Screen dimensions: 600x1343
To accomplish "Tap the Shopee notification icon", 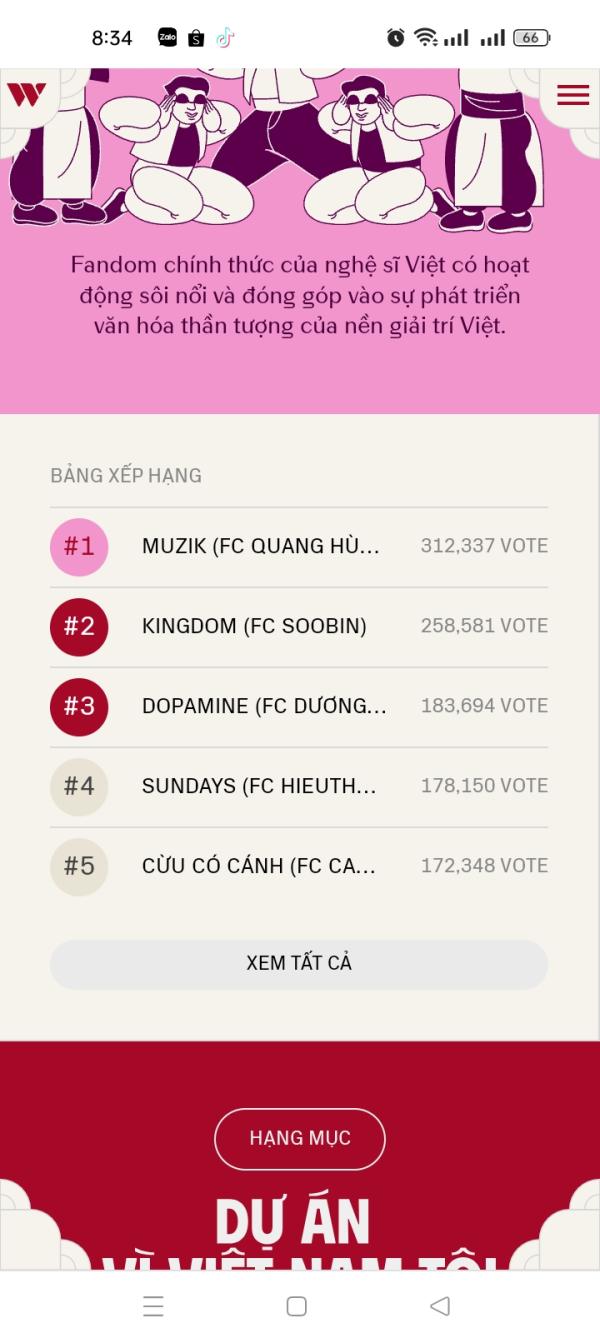I will coord(196,38).
